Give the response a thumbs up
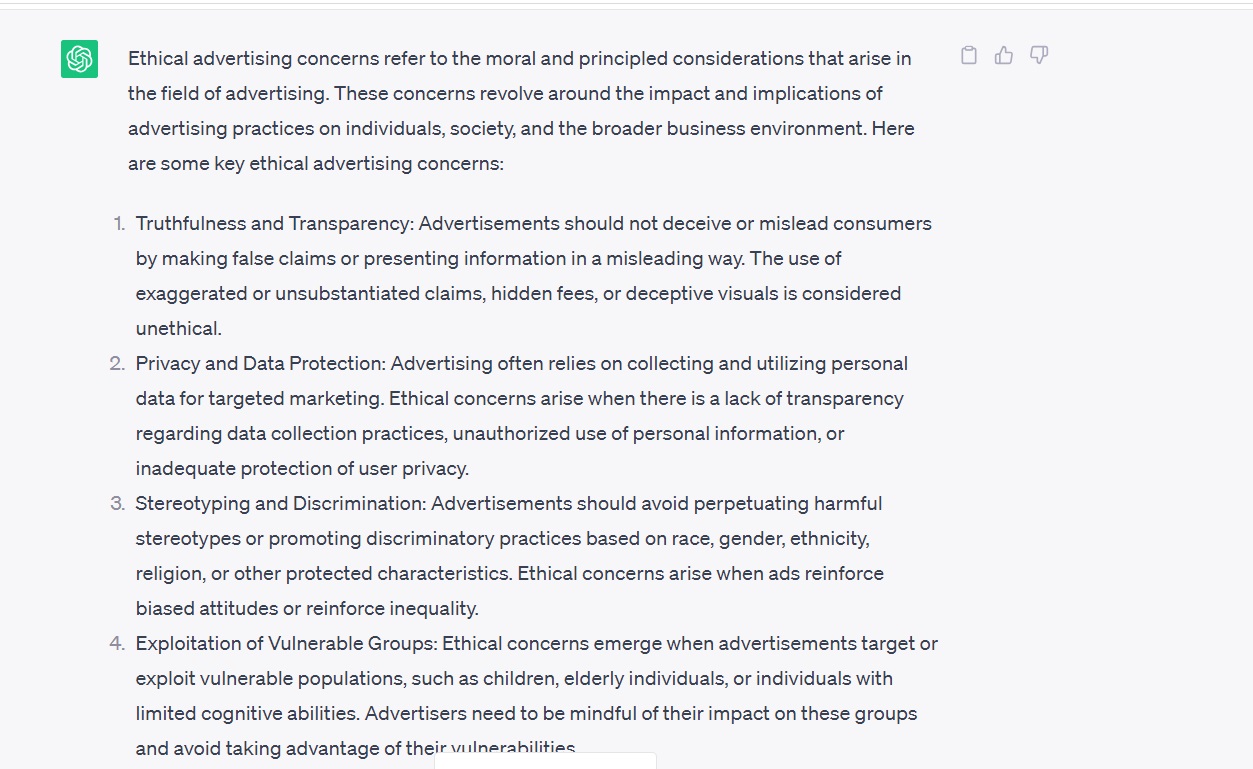Image resolution: width=1253 pixels, height=769 pixels. (1004, 56)
